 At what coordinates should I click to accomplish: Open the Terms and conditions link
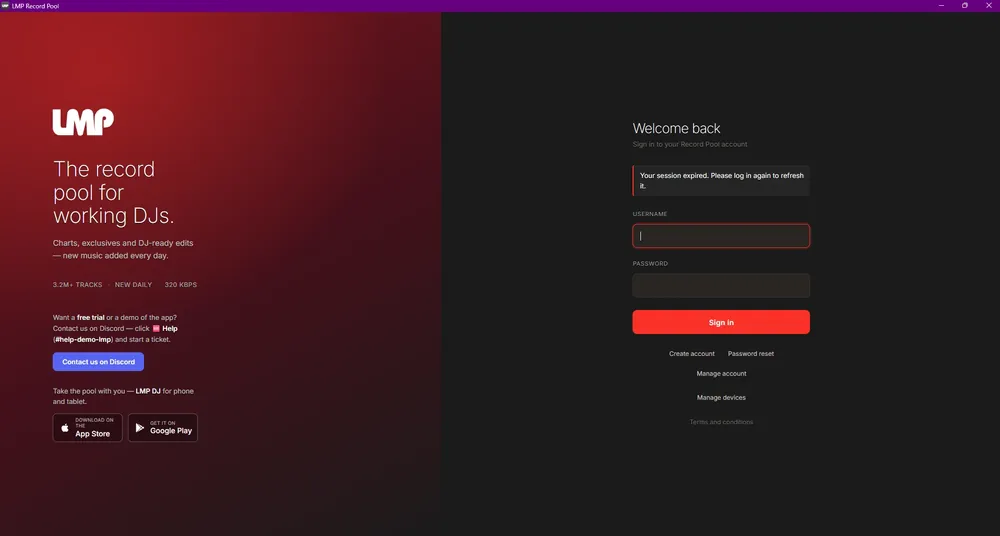[721, 422]
